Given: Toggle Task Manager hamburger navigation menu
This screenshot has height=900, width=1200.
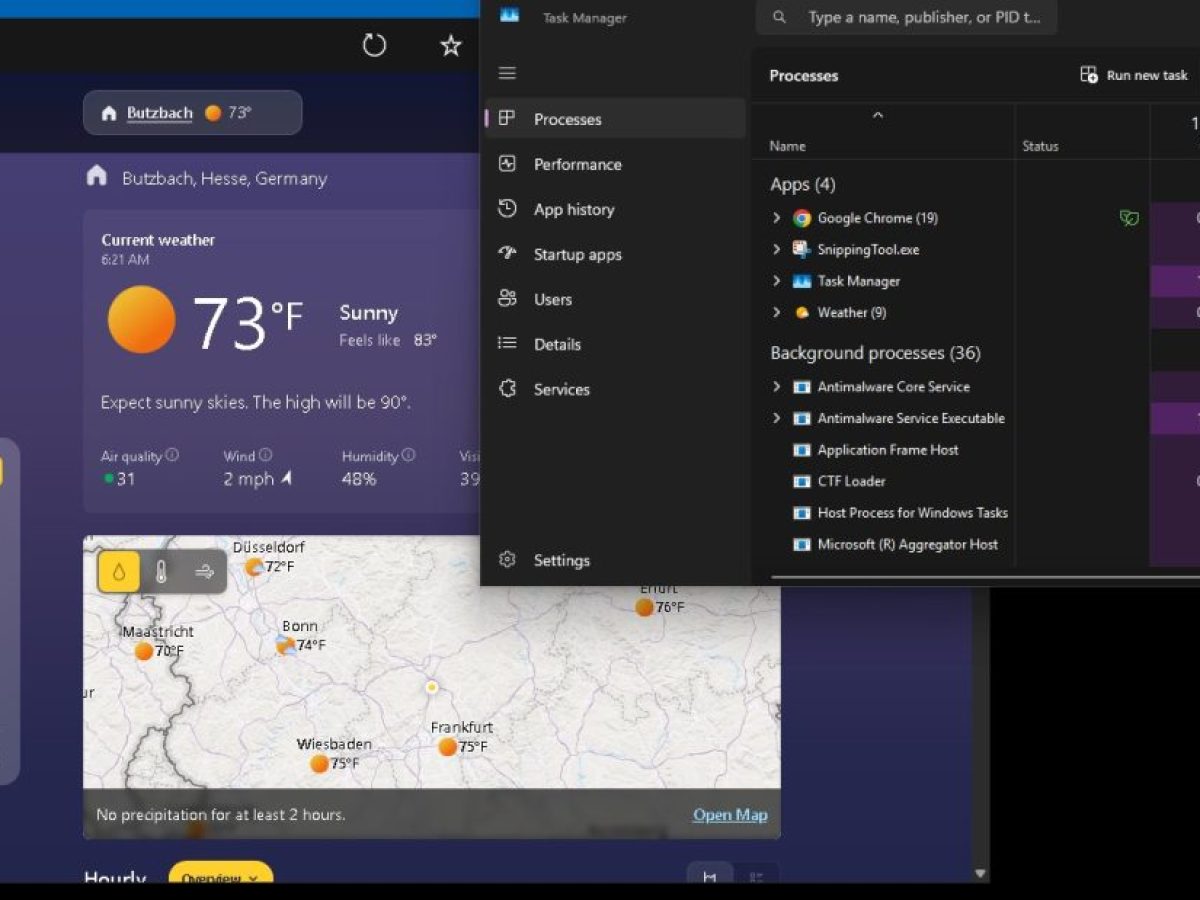Looking at the screenshot, I should pos(507,73).
